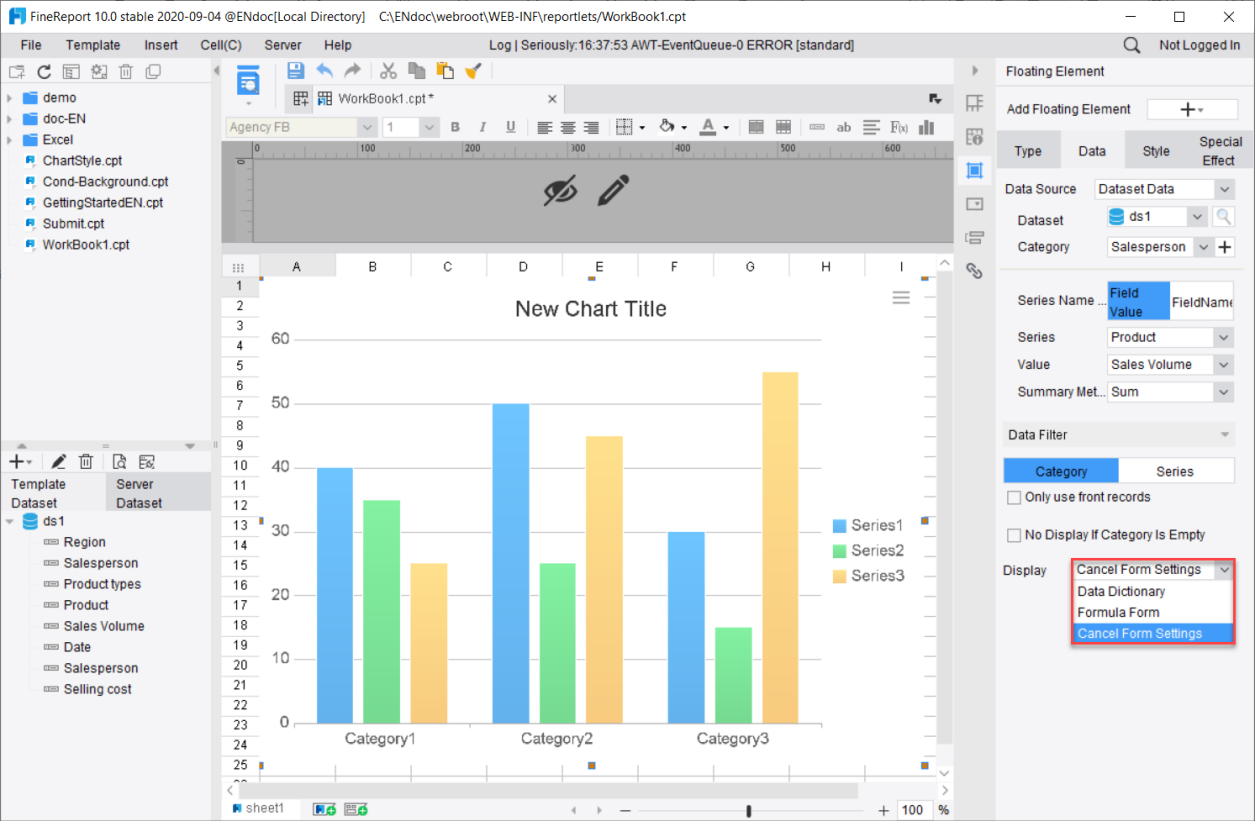
Task: Click the delete trash icon above Template Dataset
Action: coord(86,461)
